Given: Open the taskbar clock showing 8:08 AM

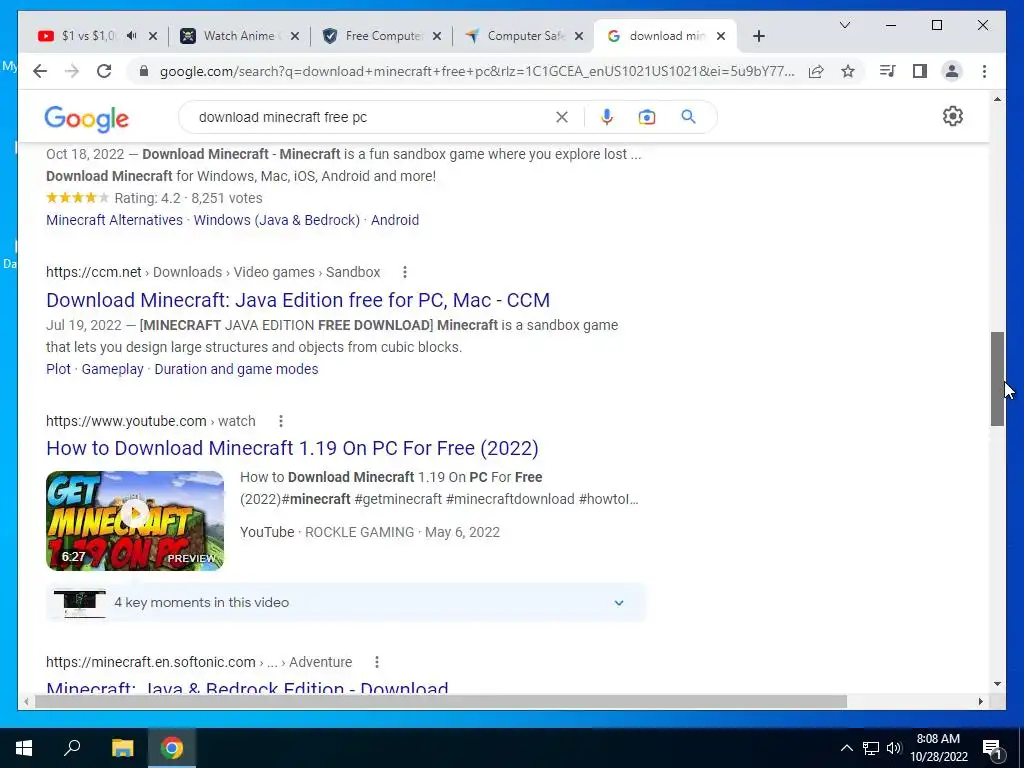Looking at the screenshot, I should (938, 748).
